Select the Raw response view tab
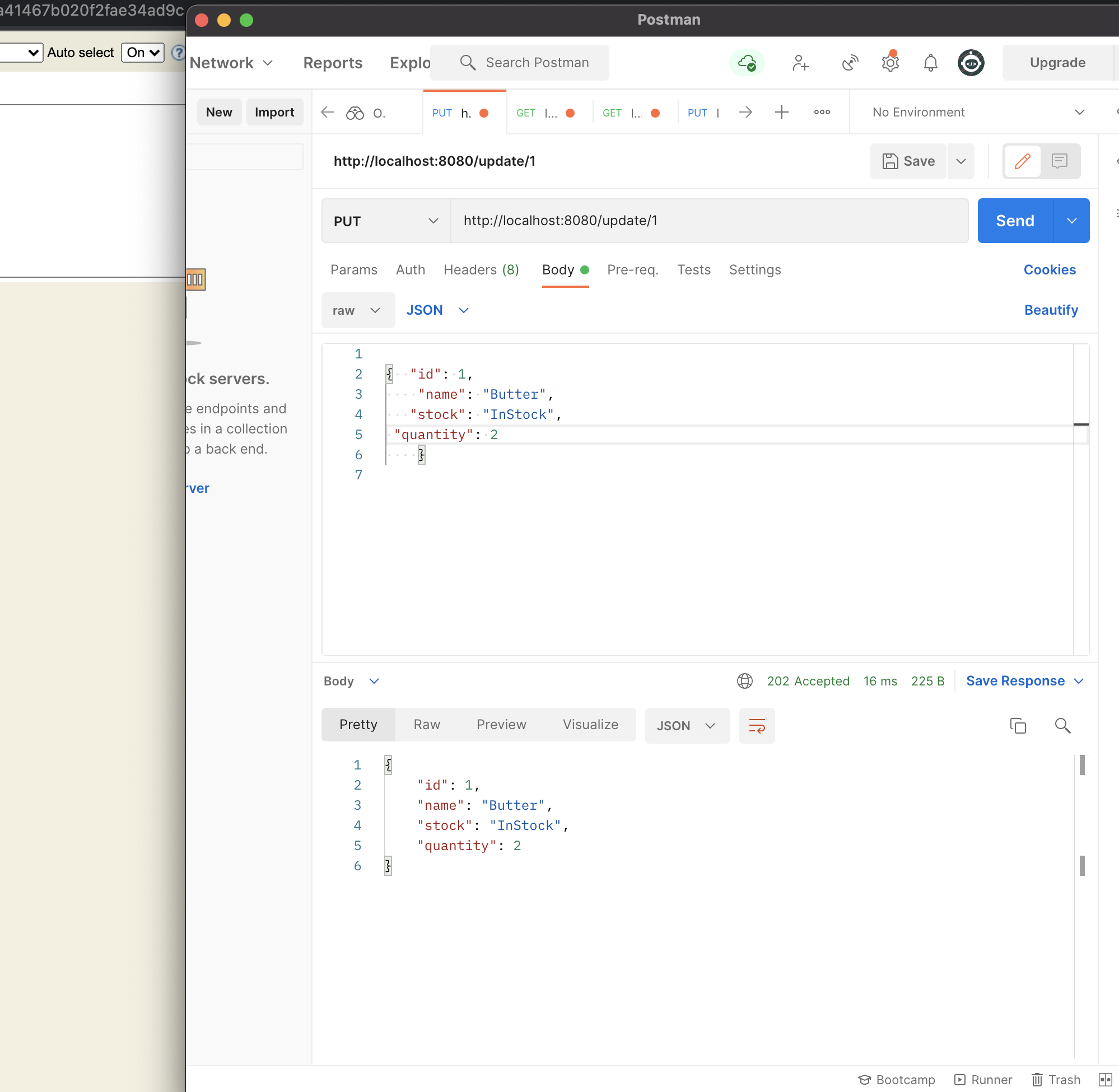Image resolution: width=1119 pixels, height=1092 pixels. coord(427,725)
